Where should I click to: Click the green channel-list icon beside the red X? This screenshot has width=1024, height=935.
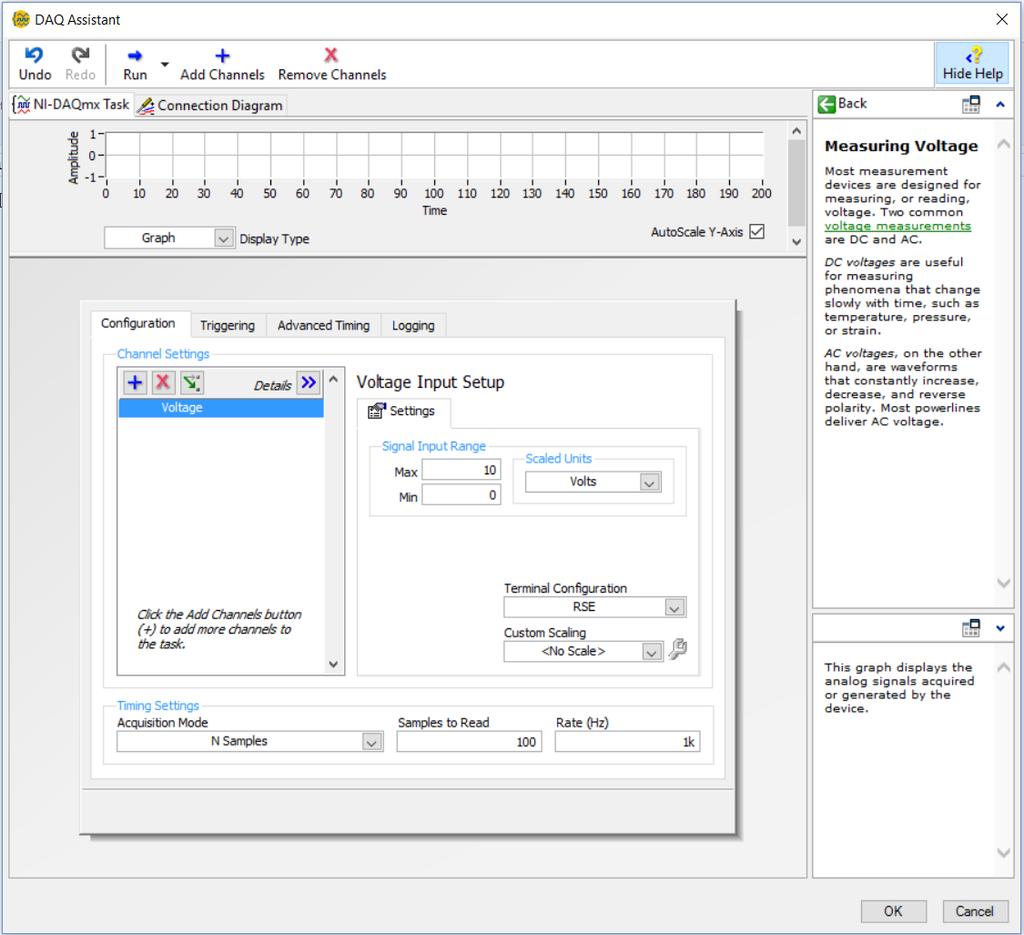coord(191,382)
